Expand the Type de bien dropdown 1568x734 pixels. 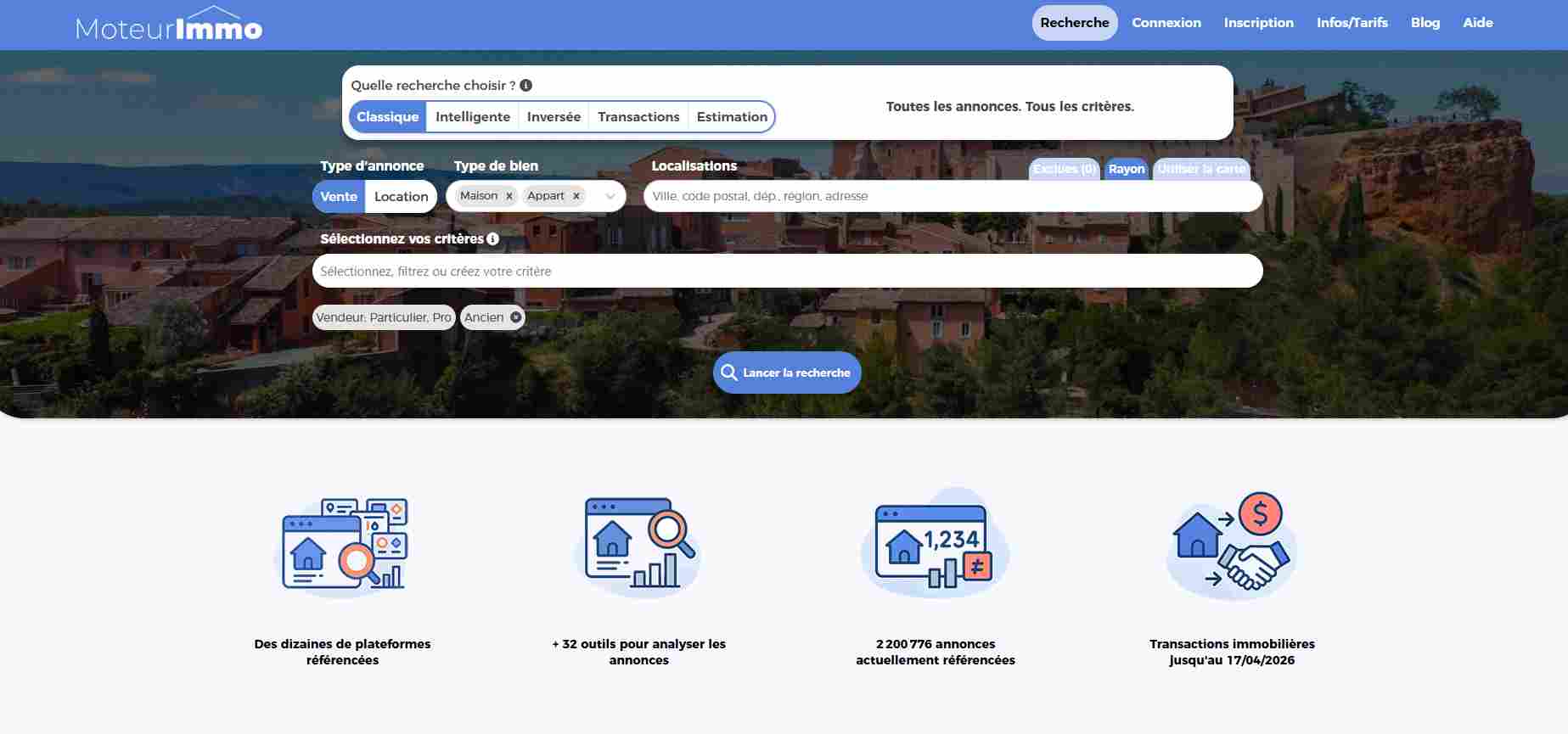610,197
